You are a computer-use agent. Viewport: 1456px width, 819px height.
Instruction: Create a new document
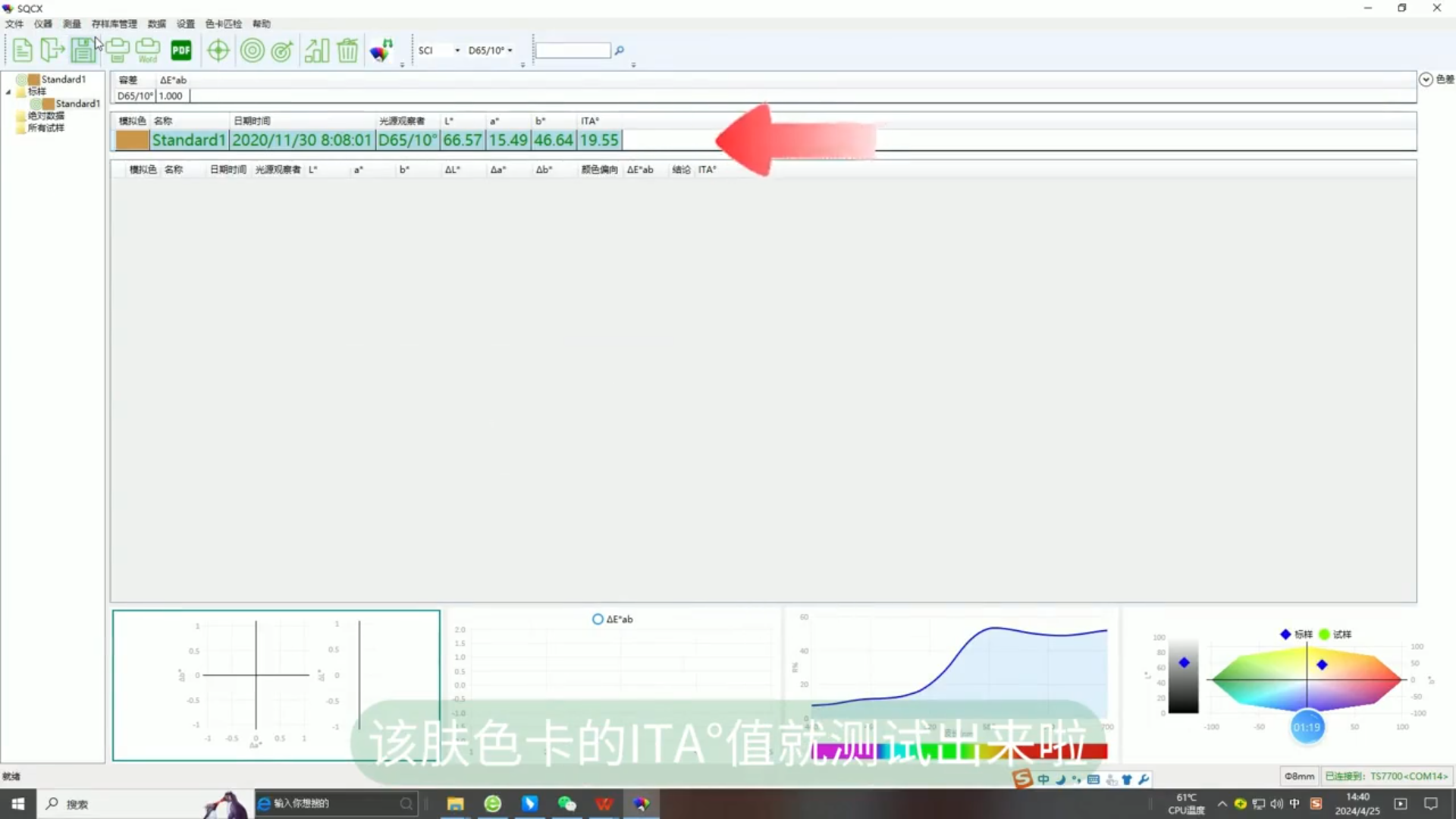click(x=22, y=50)
